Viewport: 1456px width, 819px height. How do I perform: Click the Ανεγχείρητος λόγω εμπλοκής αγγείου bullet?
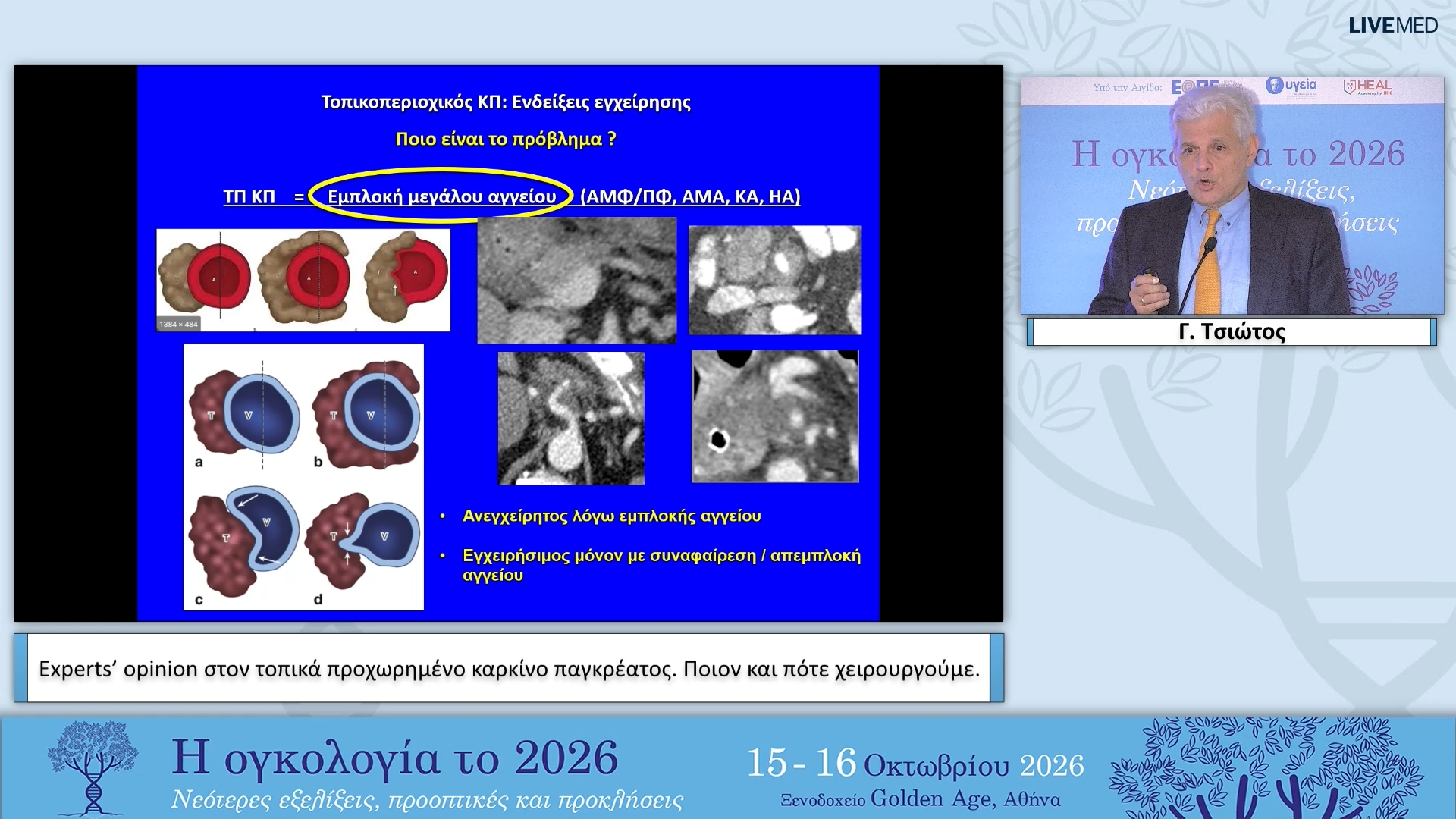point(611,516)
